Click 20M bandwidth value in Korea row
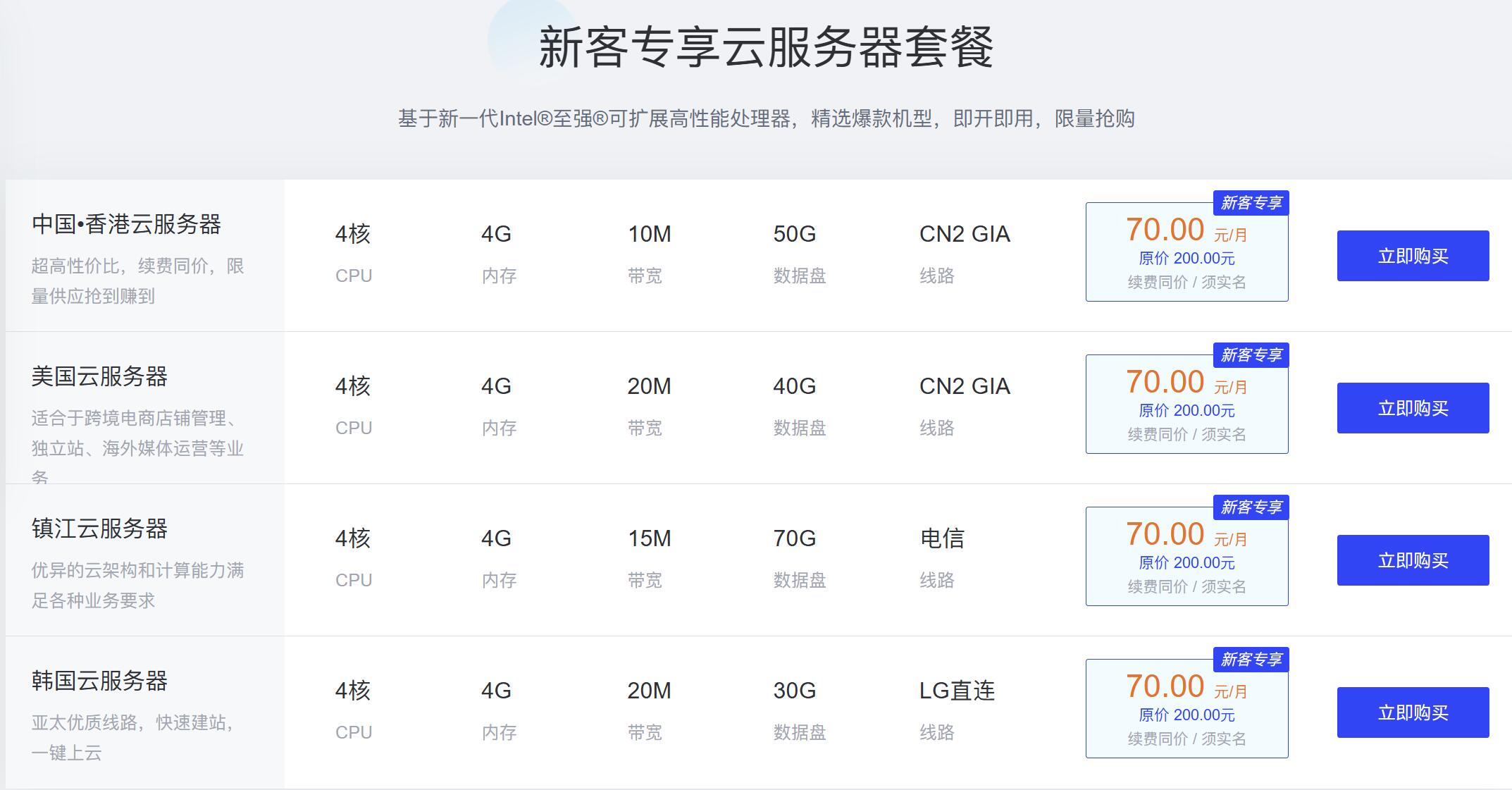This screenshot has height=790, width=1512. [x=650, y=691]
